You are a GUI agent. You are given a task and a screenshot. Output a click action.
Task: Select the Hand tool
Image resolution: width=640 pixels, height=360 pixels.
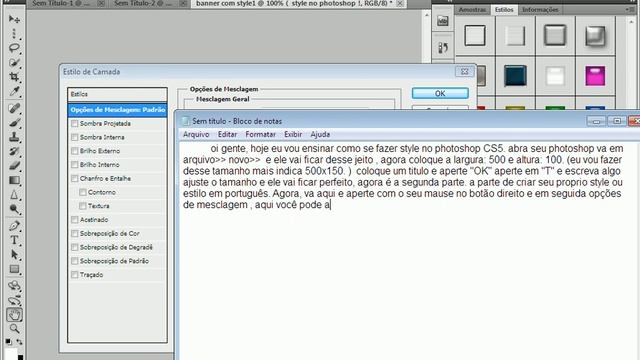point(14,315)
